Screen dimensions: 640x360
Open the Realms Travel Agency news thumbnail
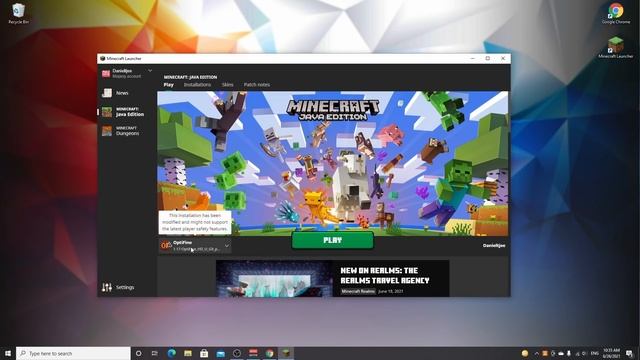[x=274, y=278]
